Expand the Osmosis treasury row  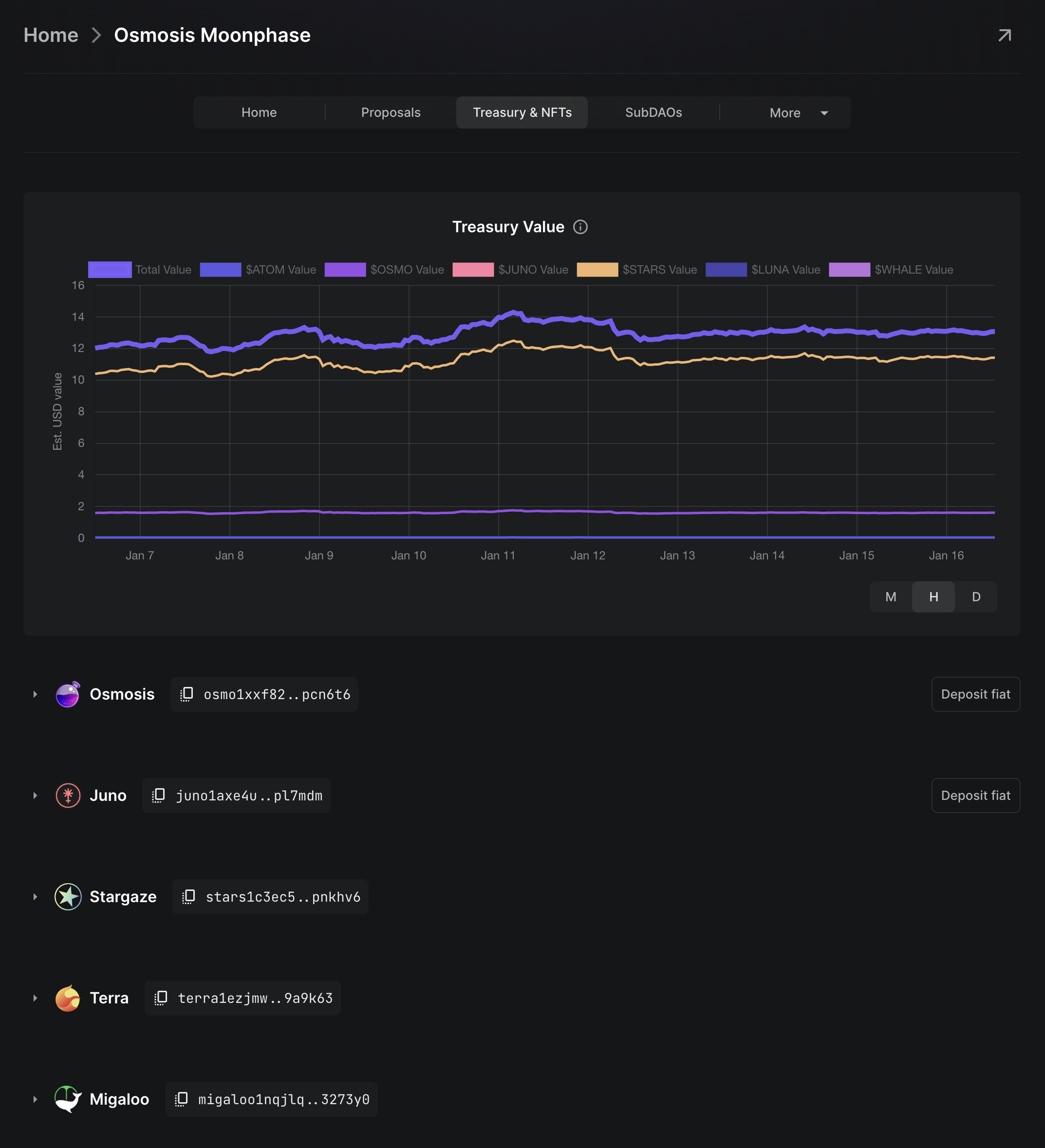36,694
